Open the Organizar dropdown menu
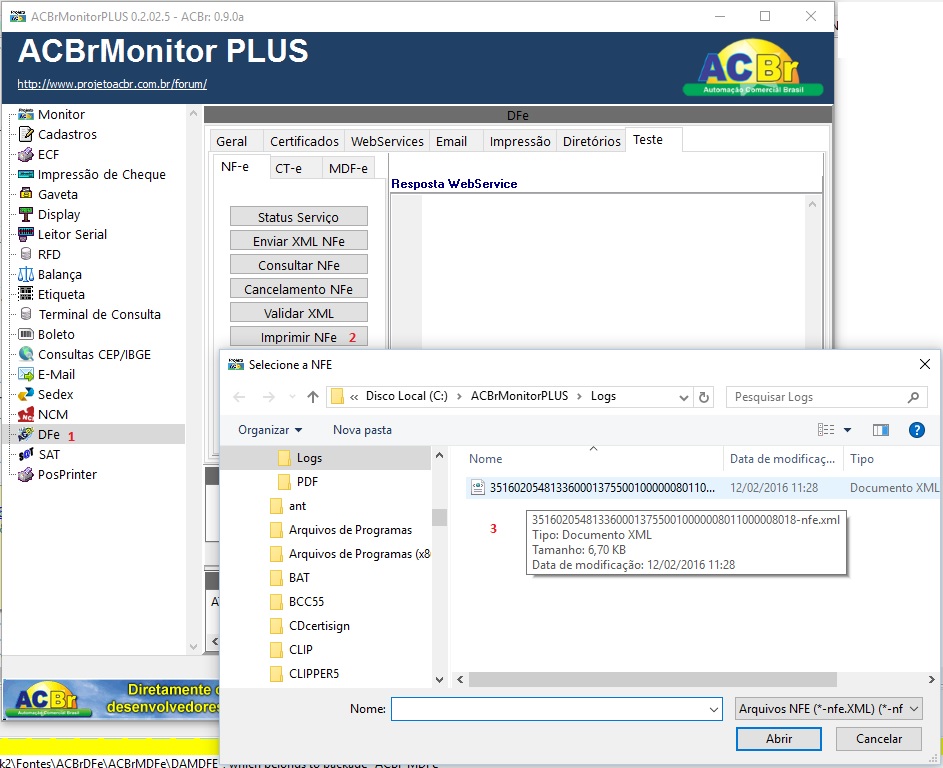This screenshot has height=768, width=943. (x=270, y=429)
